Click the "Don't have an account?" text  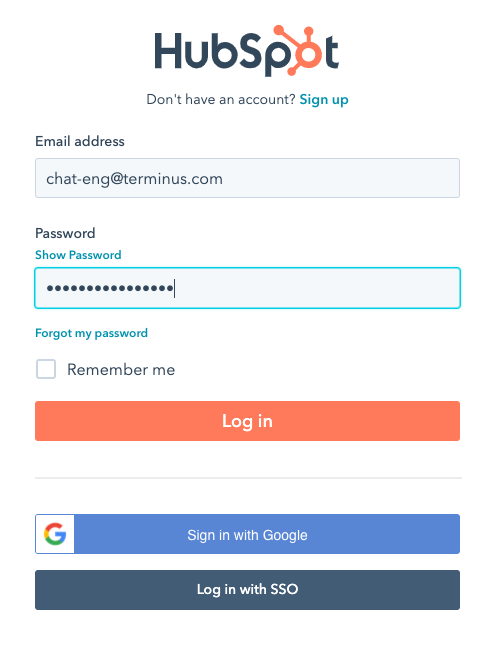pyautogui.click(x=221, y=99)
